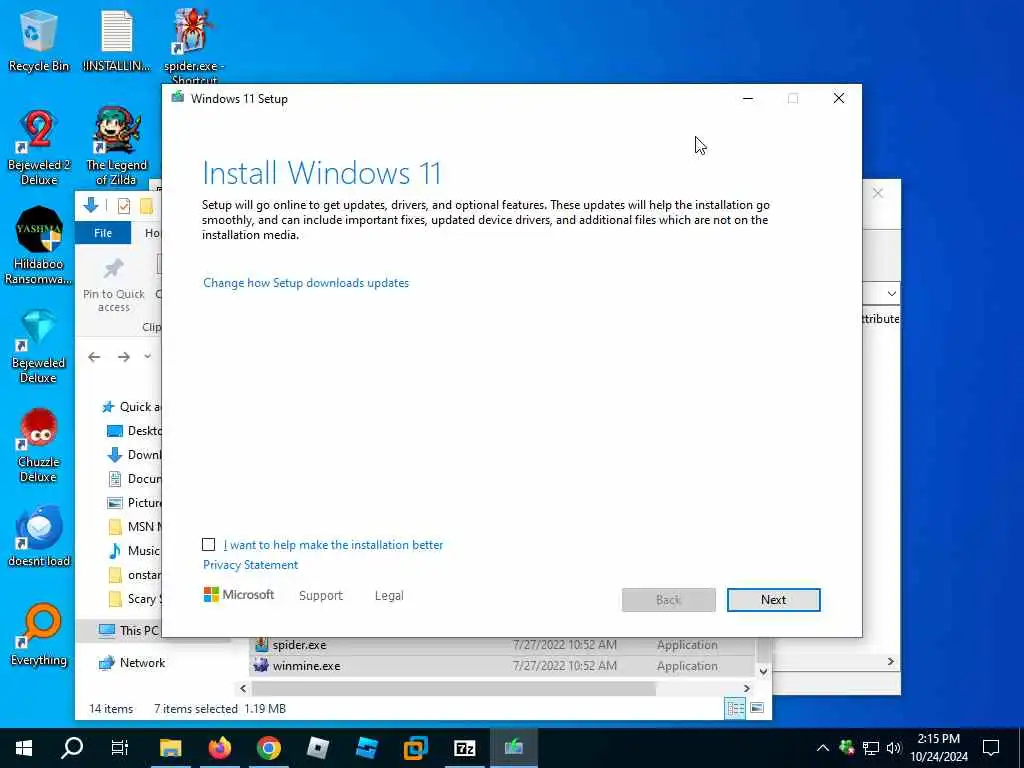The width and height of the screenshot is (1024, 768).
Task: Select Quick access in Explorer sidebar
Action: (131, 407)
